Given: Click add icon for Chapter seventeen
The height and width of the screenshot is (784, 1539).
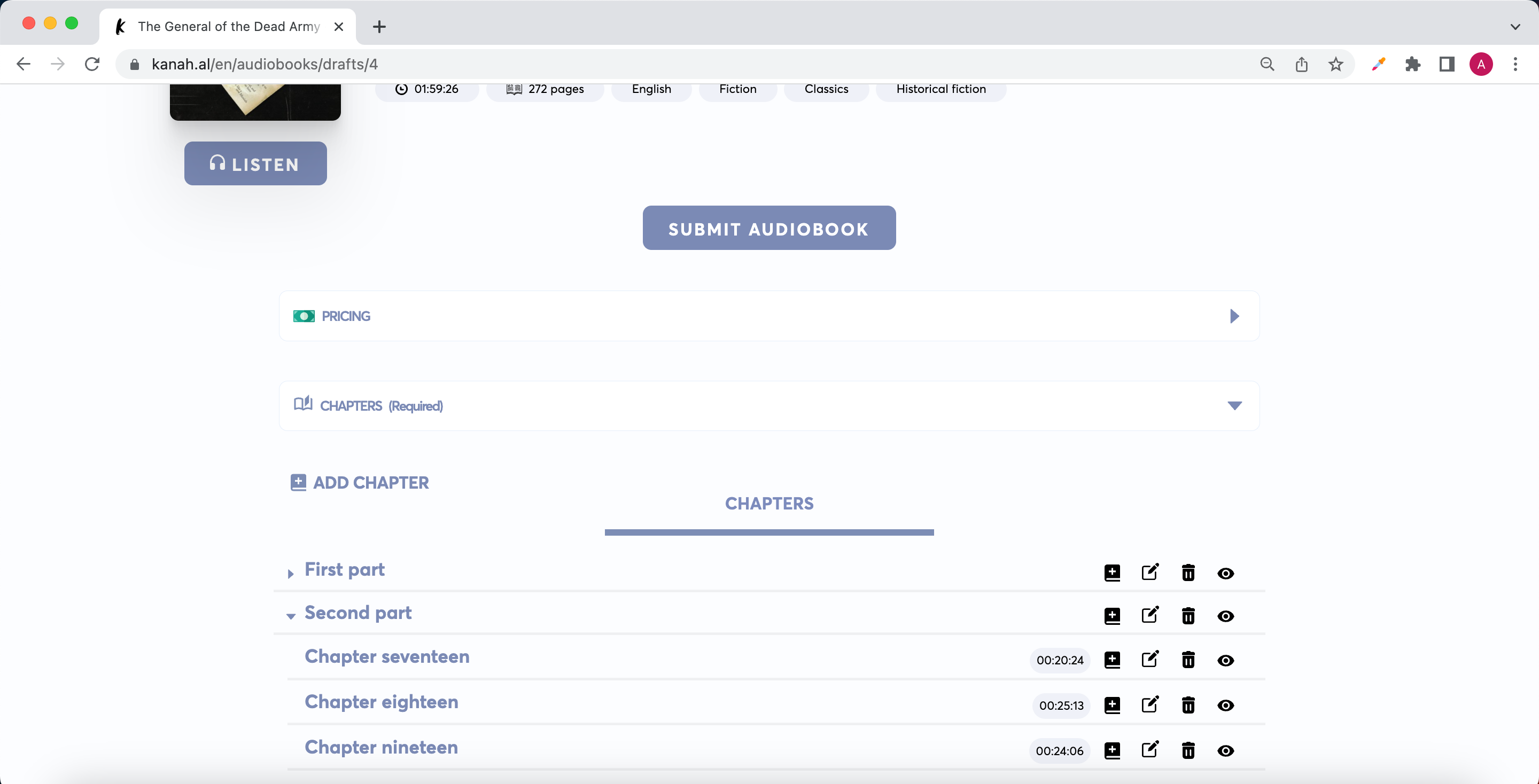Looking at the screenshot, I should point(1112,660).
